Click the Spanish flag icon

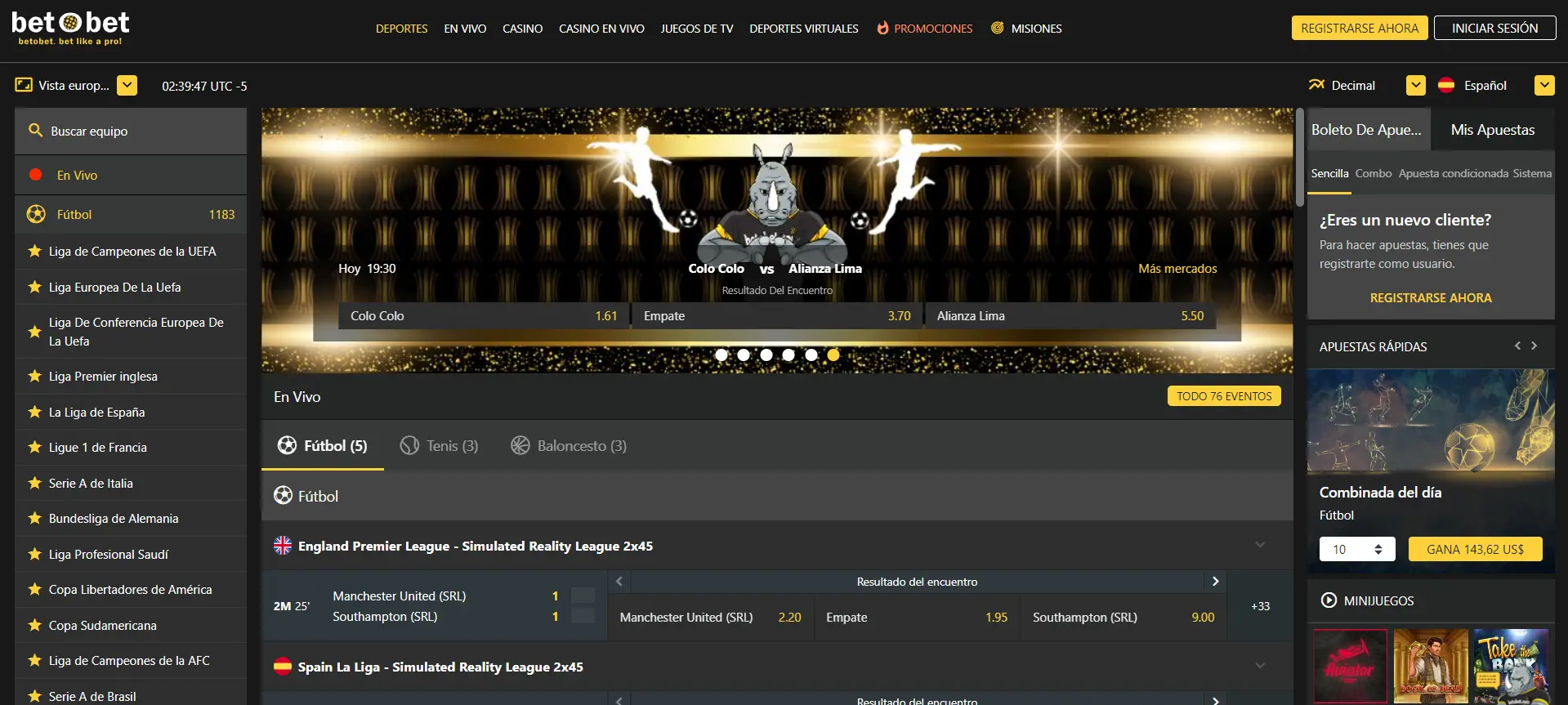point(1446,85)
